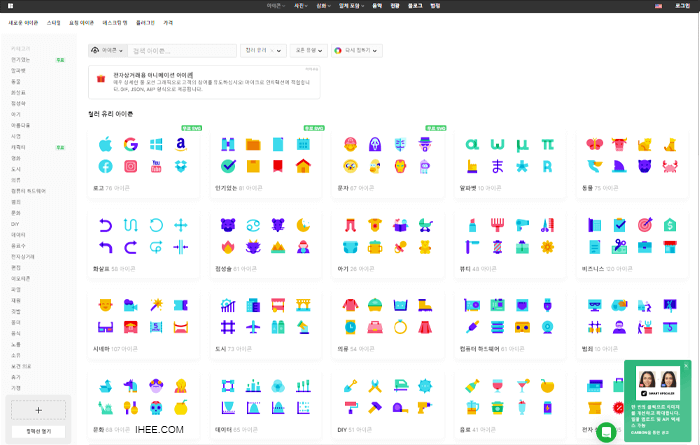Click the four-way move arrows icon
Viewport: 700px width, 445px height.
click(x=181, y=225)
